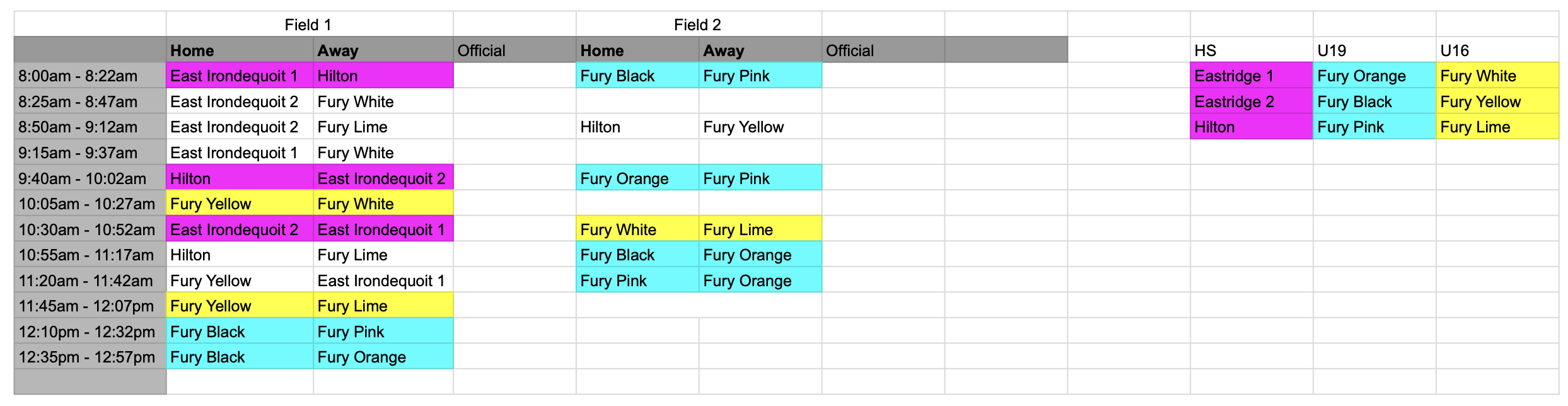Screen dimensions: 1568x406
Task: Select the Hilton cell in Field 2 at 8:50am
Action: tap(637, 127)
